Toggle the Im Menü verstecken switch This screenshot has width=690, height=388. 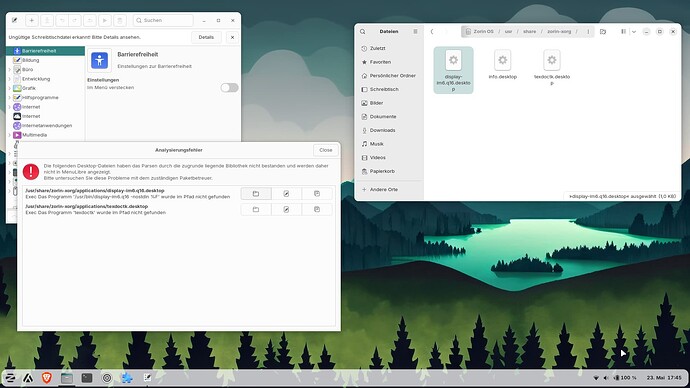coord(229,88)
